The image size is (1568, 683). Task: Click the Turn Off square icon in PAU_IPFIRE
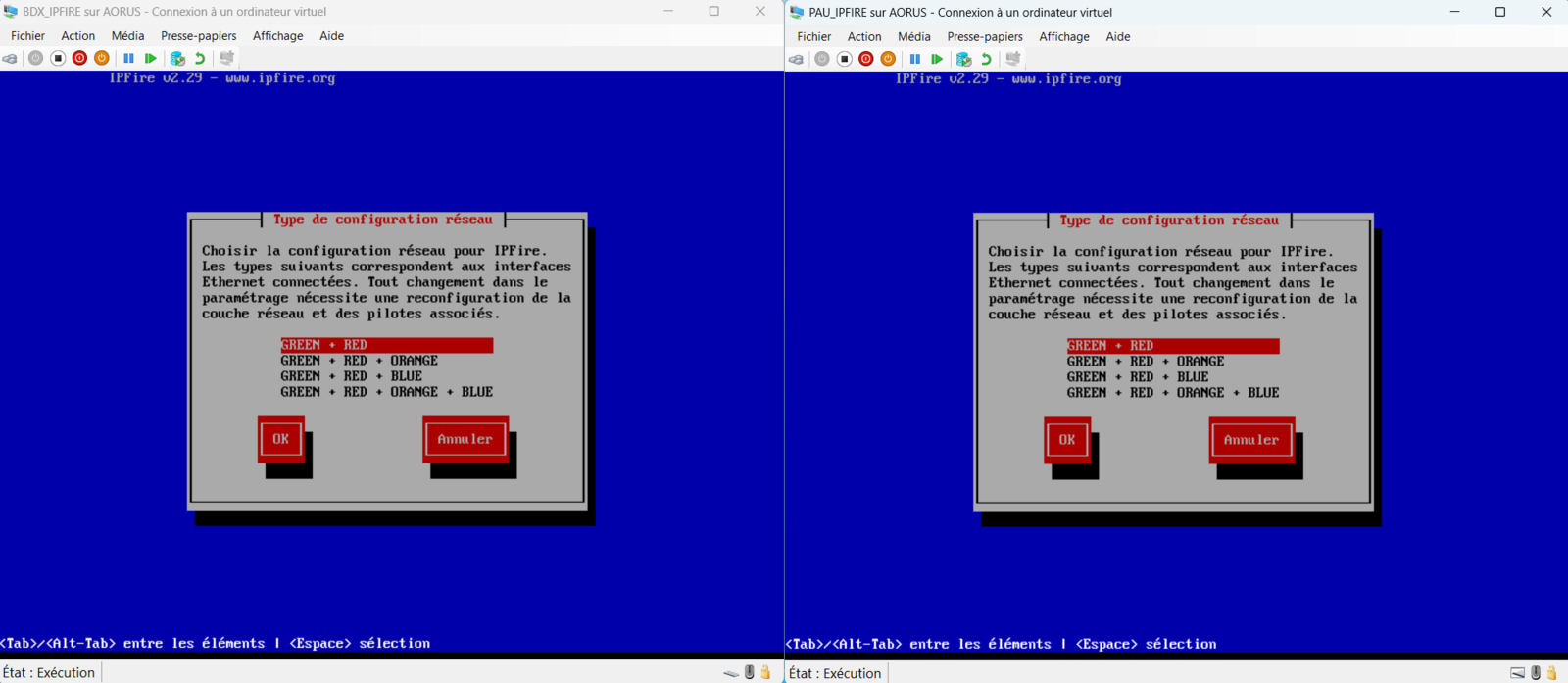[x=844, y=59]
